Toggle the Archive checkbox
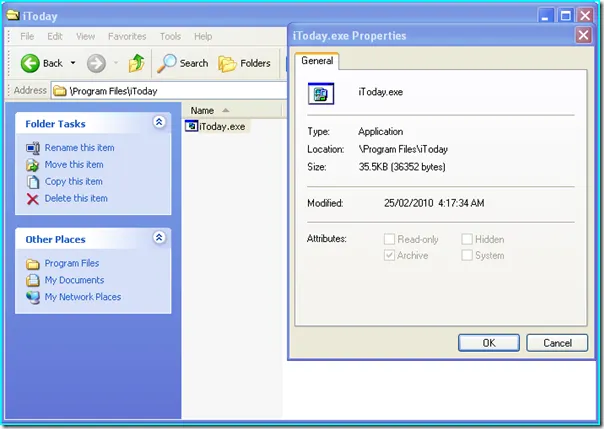The width and height of the screenshot is (604, 429). pyautogui.click(x=389, y=255)
